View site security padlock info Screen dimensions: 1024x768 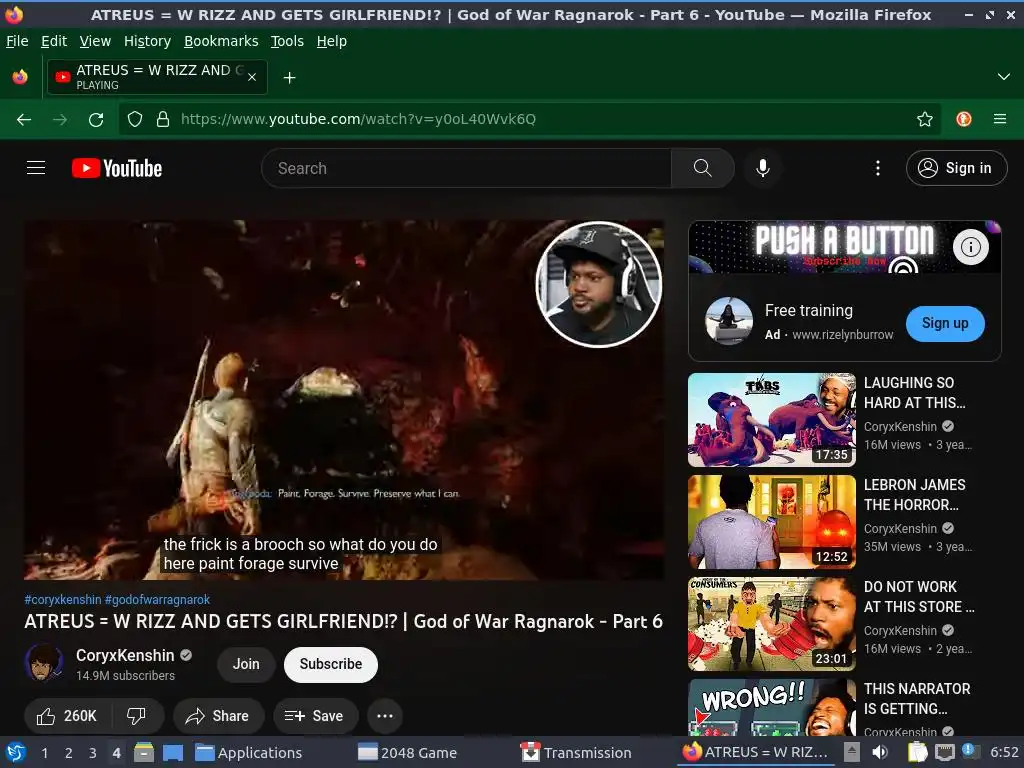163,119
